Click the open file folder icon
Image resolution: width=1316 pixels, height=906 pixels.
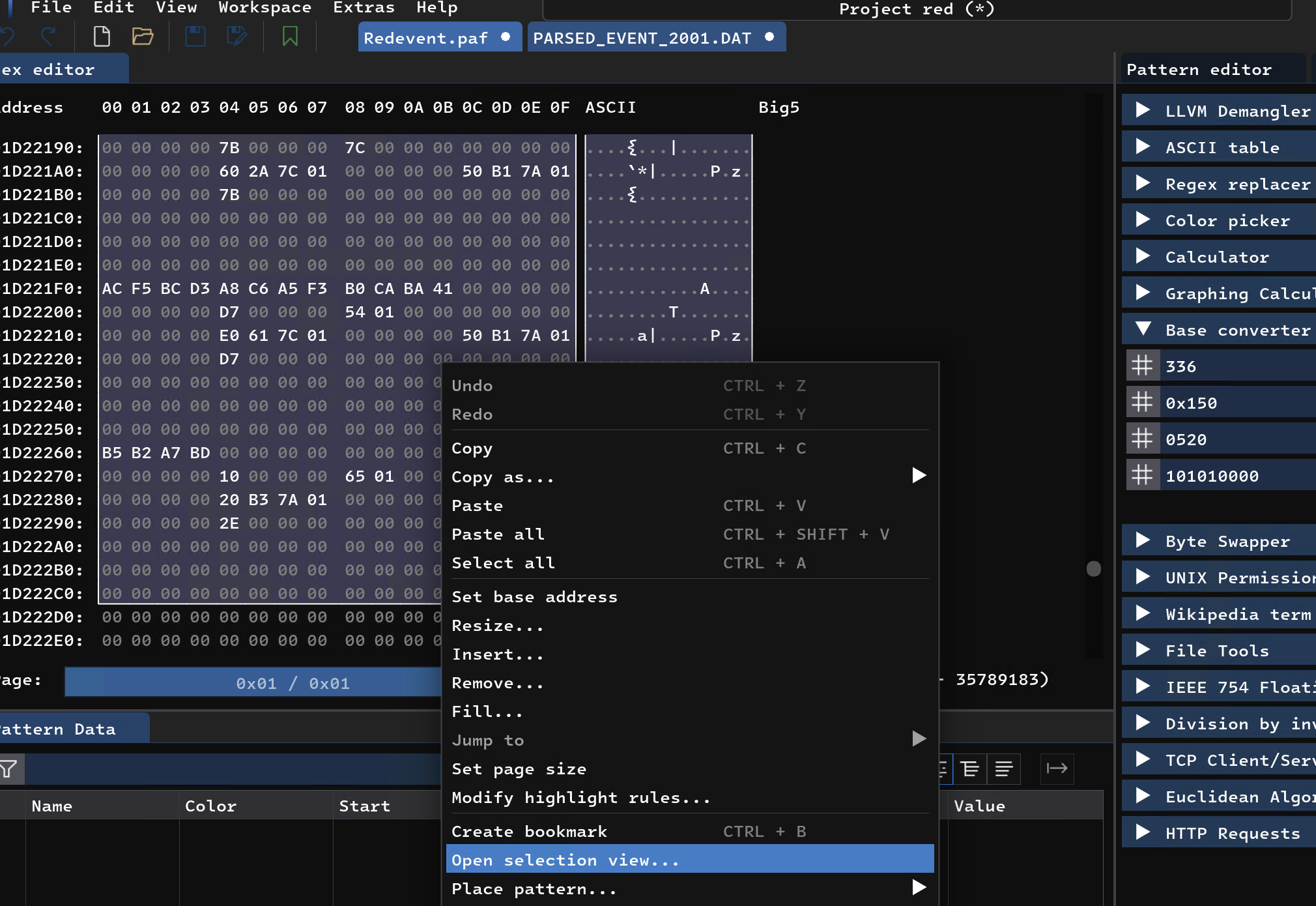point(143,37)
